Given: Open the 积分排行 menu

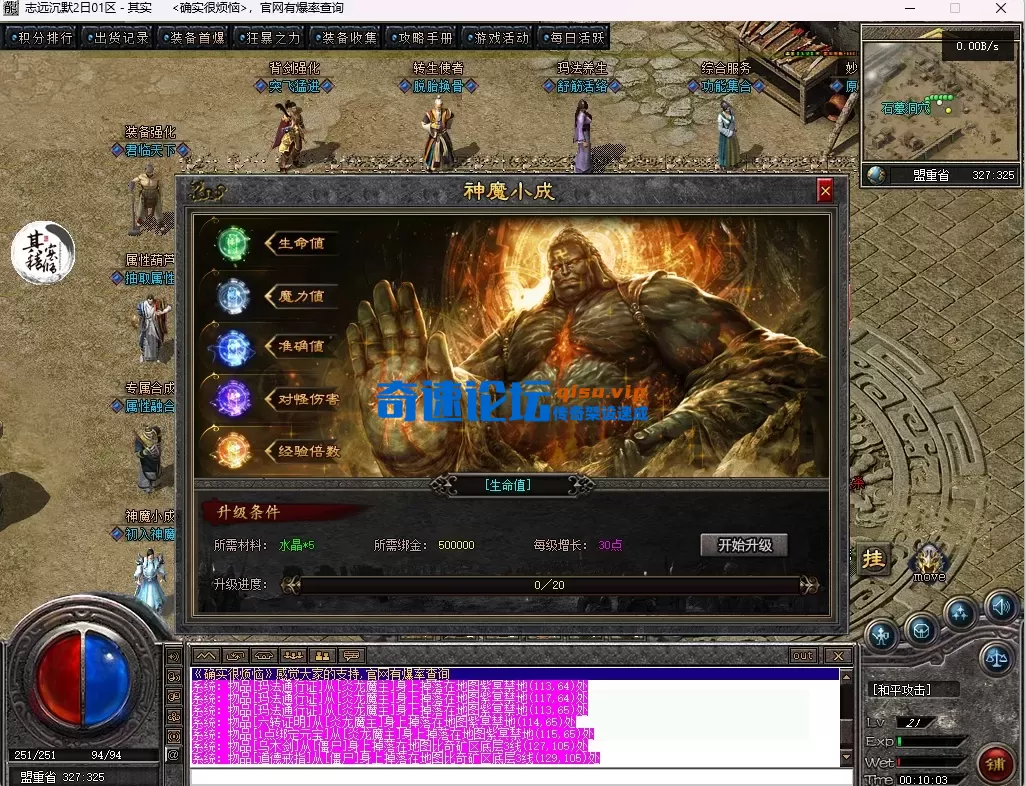Looking at the screenshot, I should coord(41,38).
